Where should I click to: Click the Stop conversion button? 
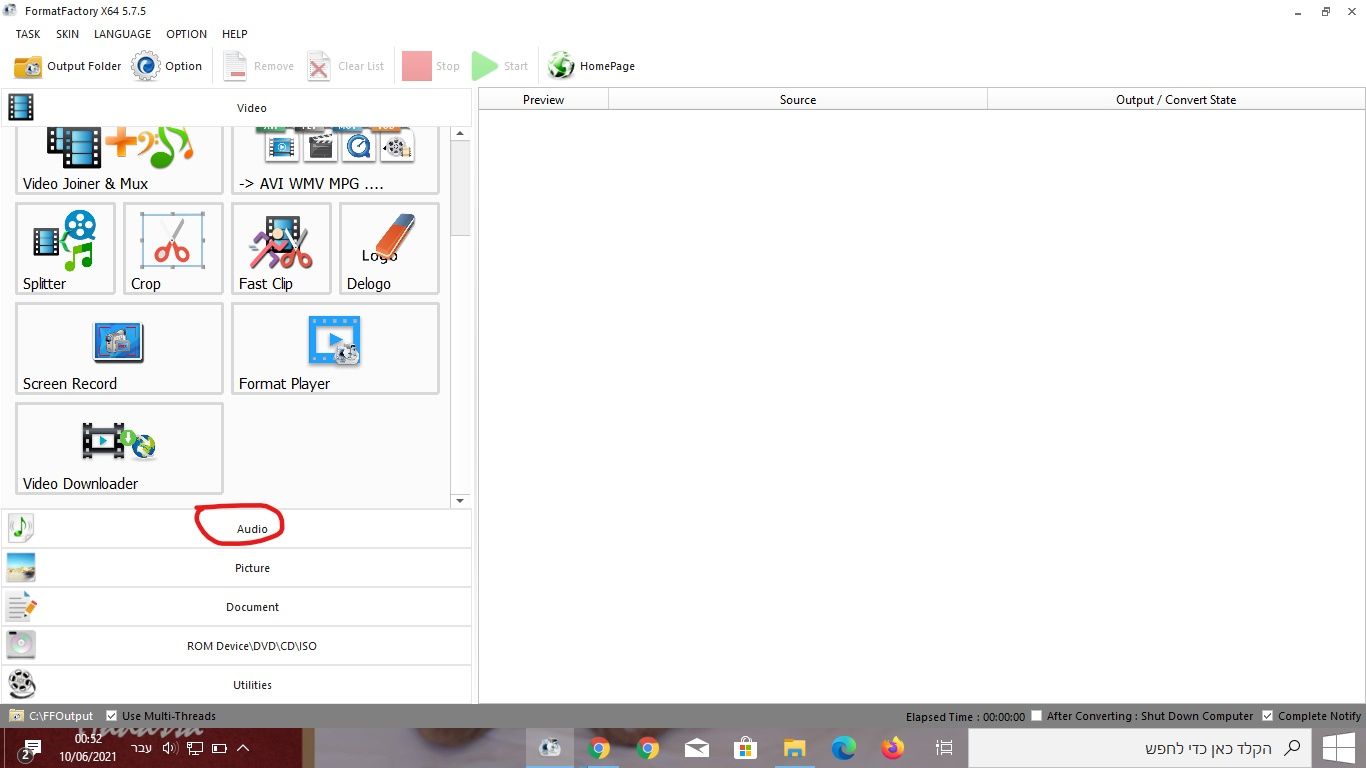pos(431,66)
